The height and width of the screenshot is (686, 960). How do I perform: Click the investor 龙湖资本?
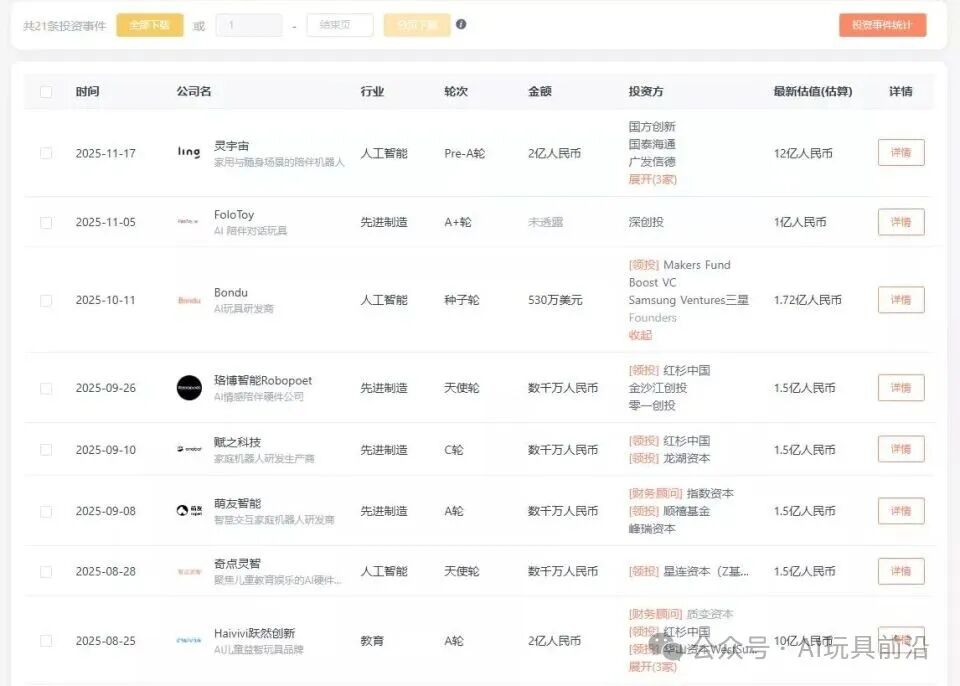coord(687,458)
